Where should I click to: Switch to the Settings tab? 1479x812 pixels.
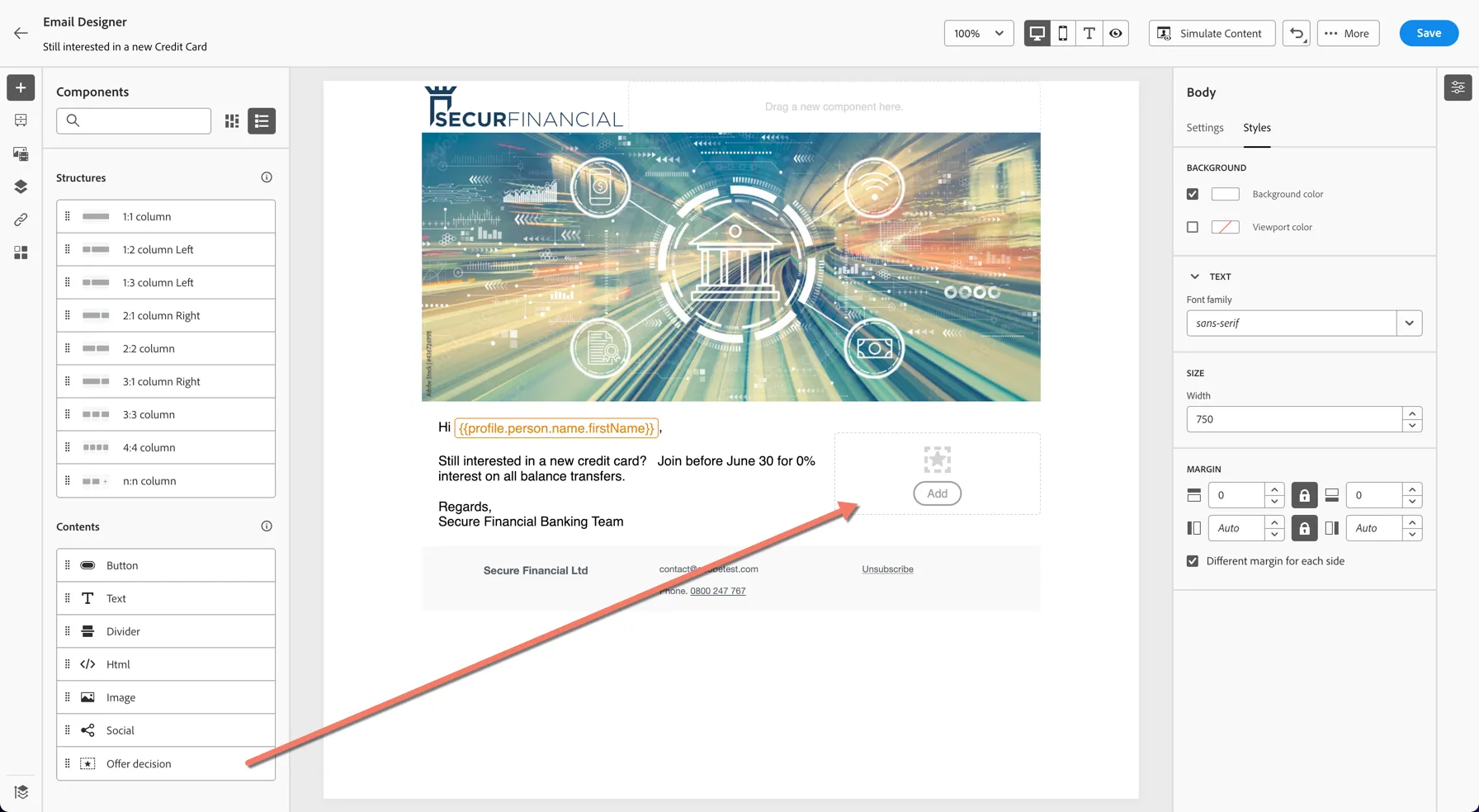click(1205, 128)
